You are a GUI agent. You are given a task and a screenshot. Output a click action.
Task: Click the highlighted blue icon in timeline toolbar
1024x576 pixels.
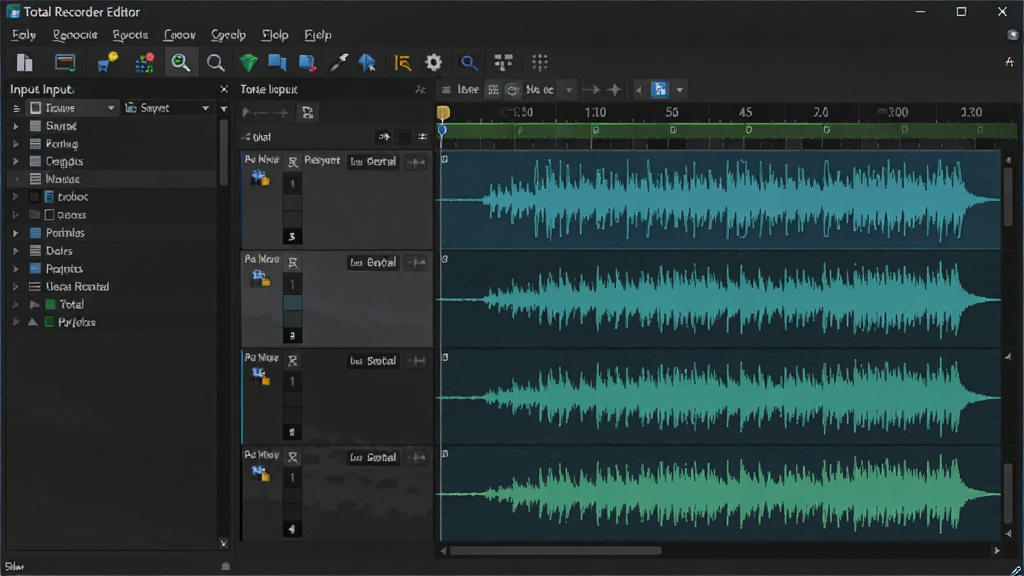pos(660,89)
